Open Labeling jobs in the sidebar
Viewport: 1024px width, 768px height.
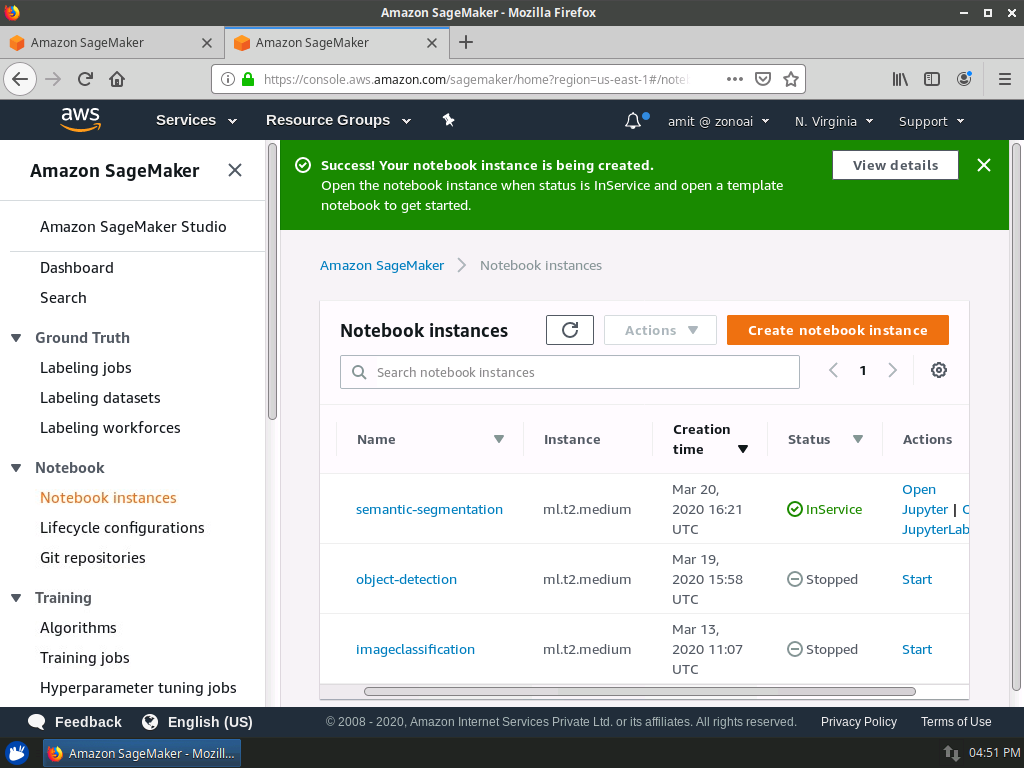coord(86,368)
